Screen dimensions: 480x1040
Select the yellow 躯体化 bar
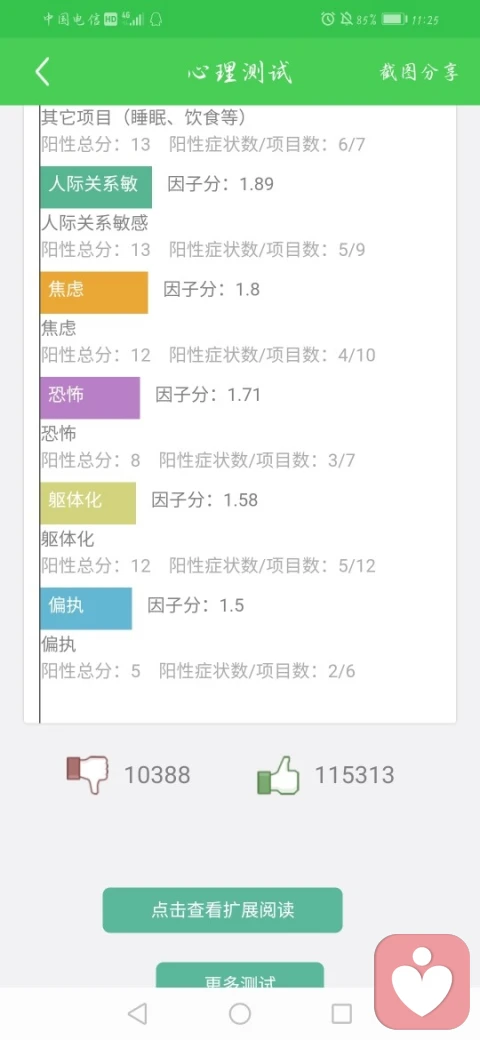88,503
